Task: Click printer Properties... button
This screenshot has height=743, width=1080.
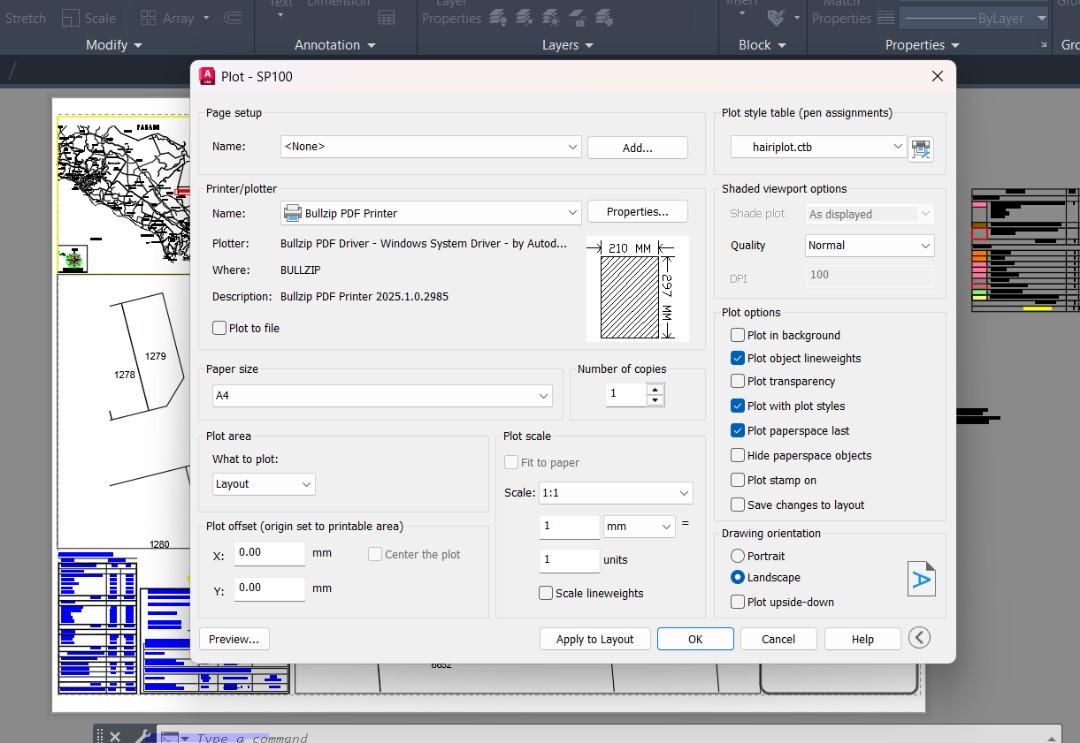Action: [x=637, y=211]
